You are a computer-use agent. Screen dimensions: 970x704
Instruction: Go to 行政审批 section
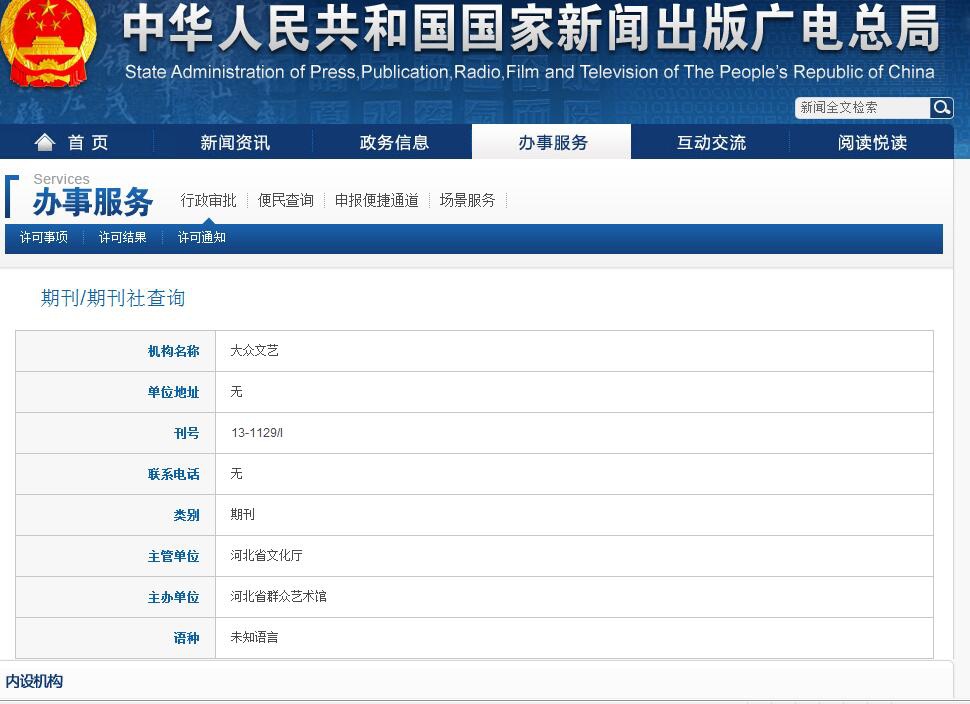click(208, 200)
